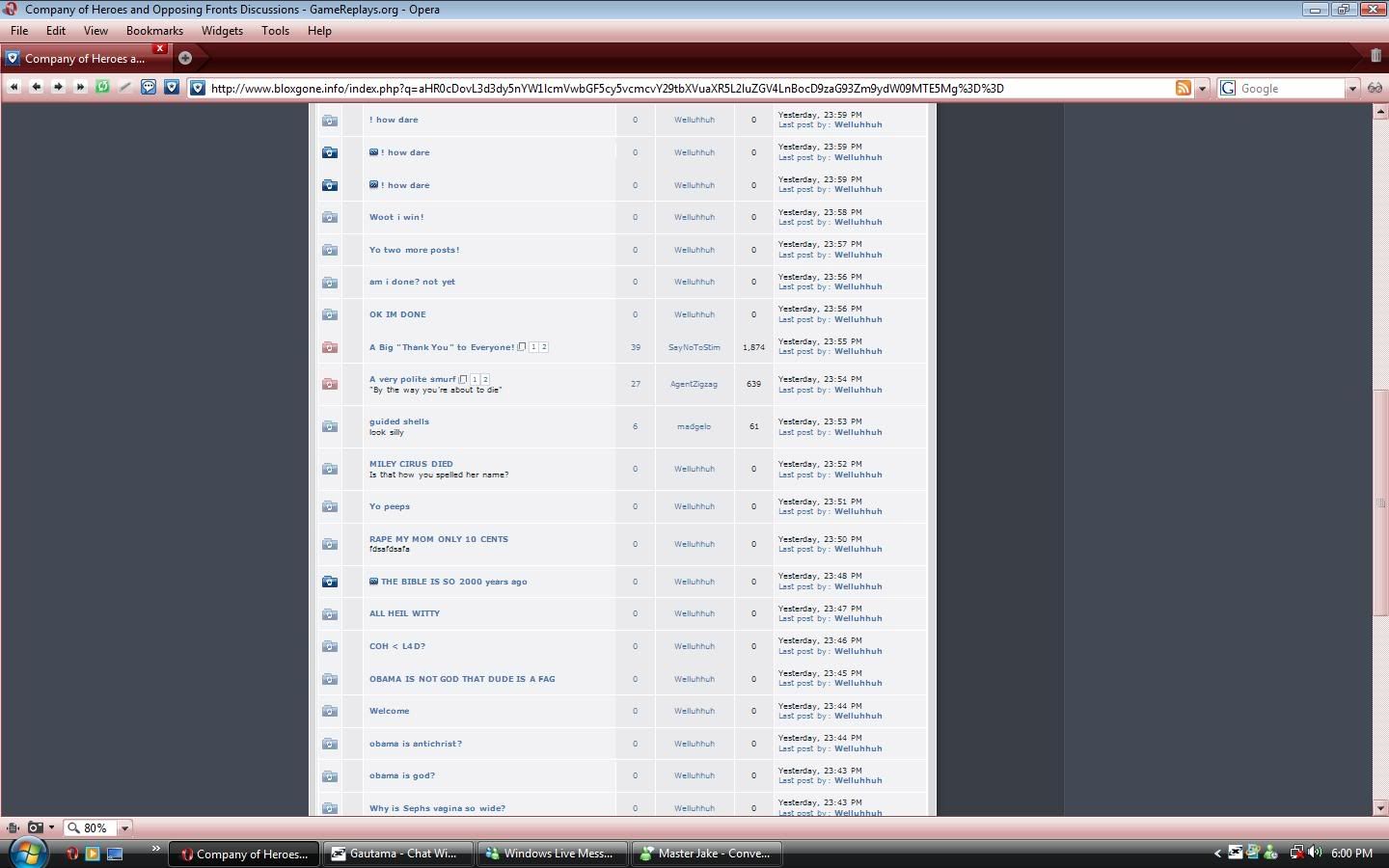Click the wand pencil icon in toolbar

point(124,87)
